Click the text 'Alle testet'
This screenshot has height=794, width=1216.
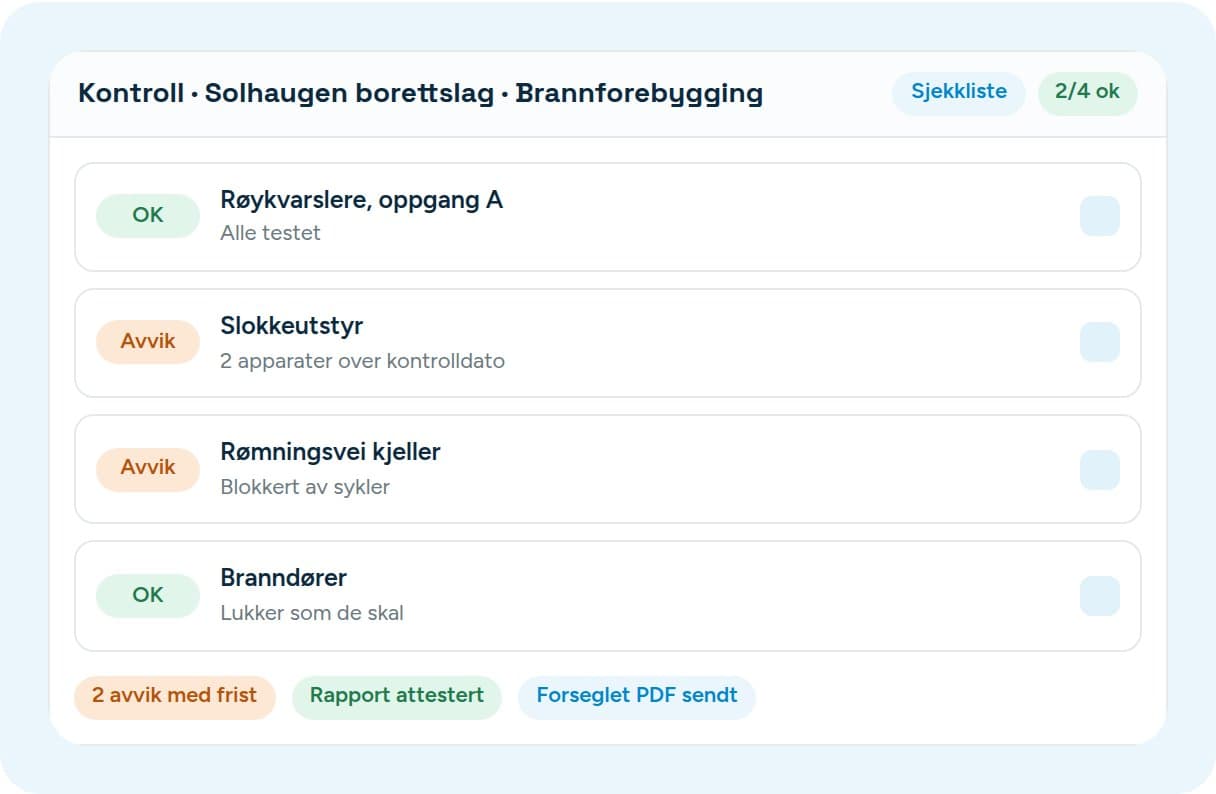(270, 234)
